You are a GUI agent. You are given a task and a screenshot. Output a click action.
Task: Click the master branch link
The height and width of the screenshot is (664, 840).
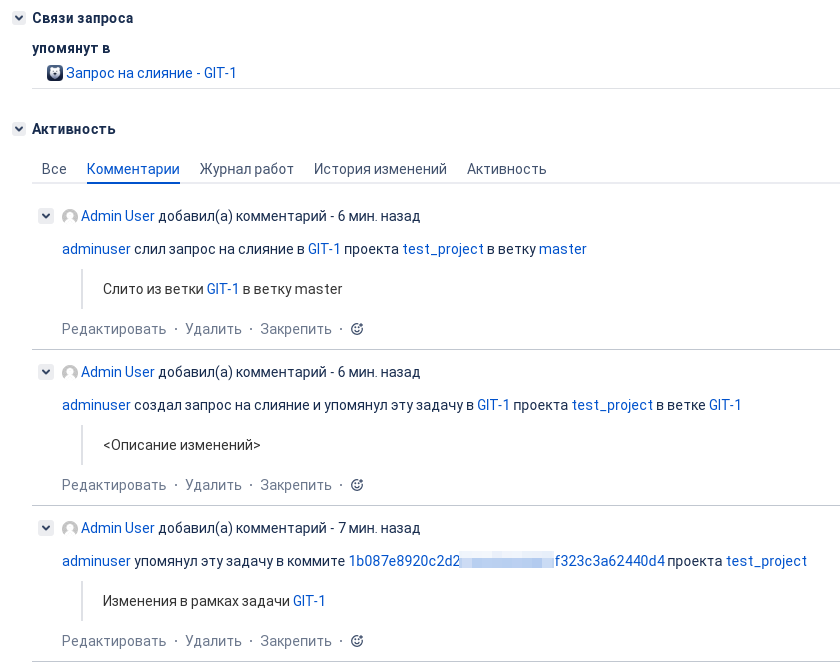[563, 249]
